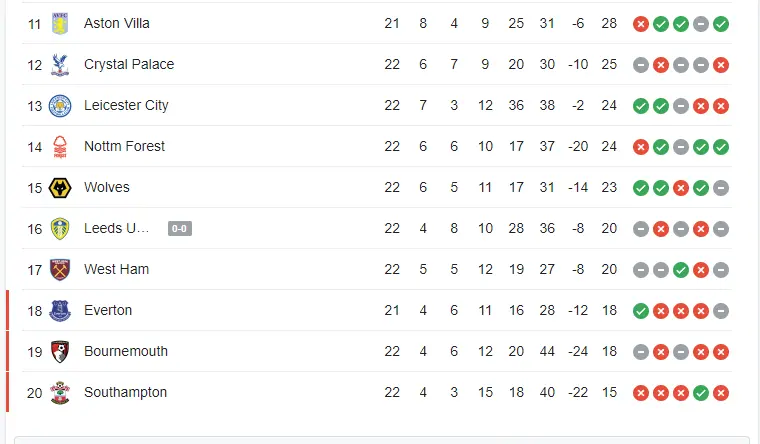
Task: Click the Crystal Palace club crest
Action: pyautogui.click(x=61, y=64)
